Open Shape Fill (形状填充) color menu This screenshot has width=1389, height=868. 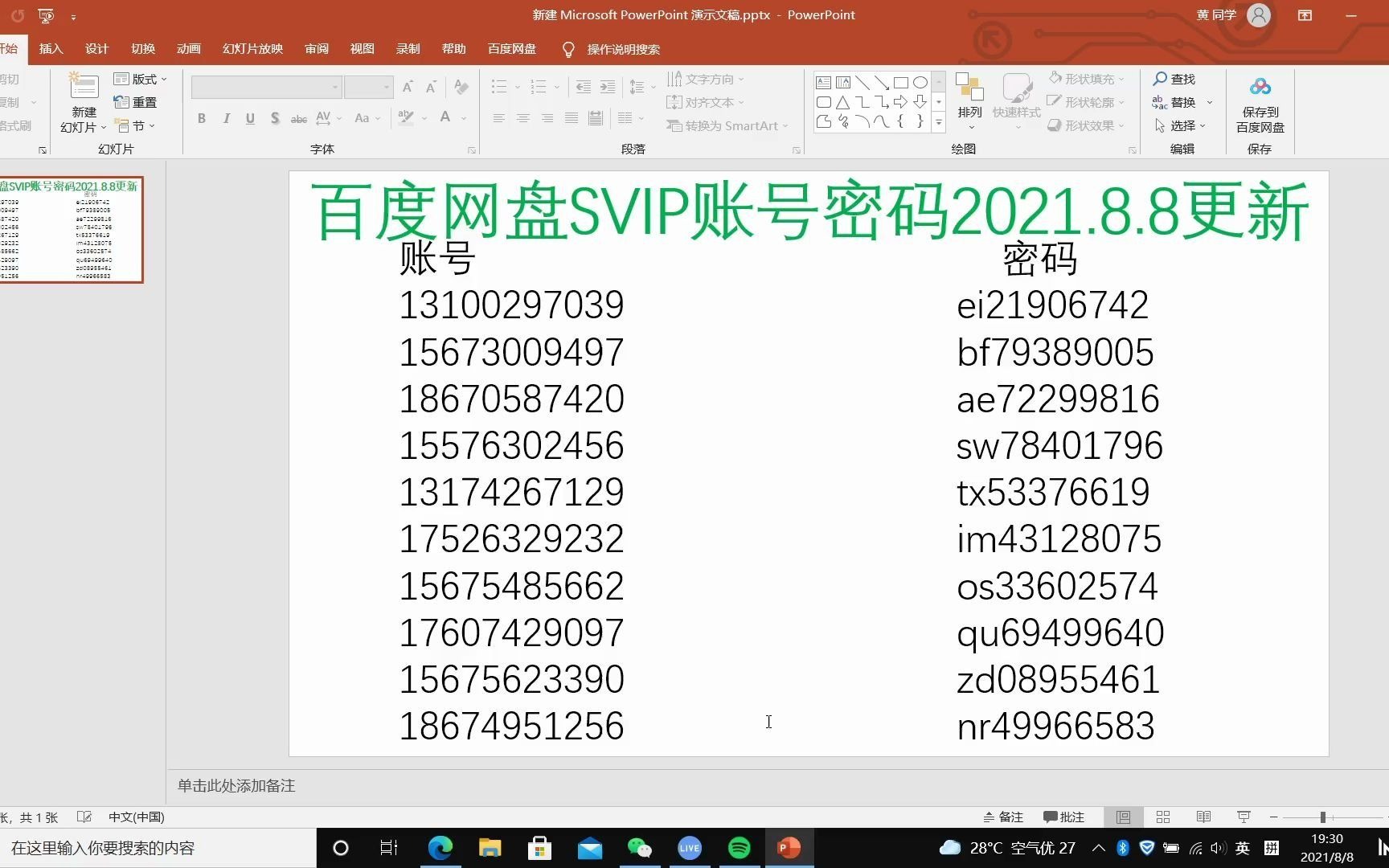pyautogui.click(x=1087, y=79)
